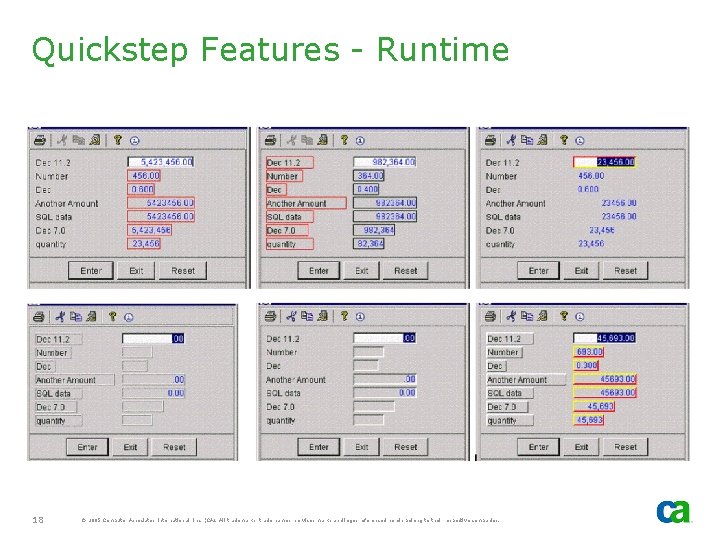Click Number field showing 364.00
The height and width of the screenshot is (540, 720).
(369, 175)
